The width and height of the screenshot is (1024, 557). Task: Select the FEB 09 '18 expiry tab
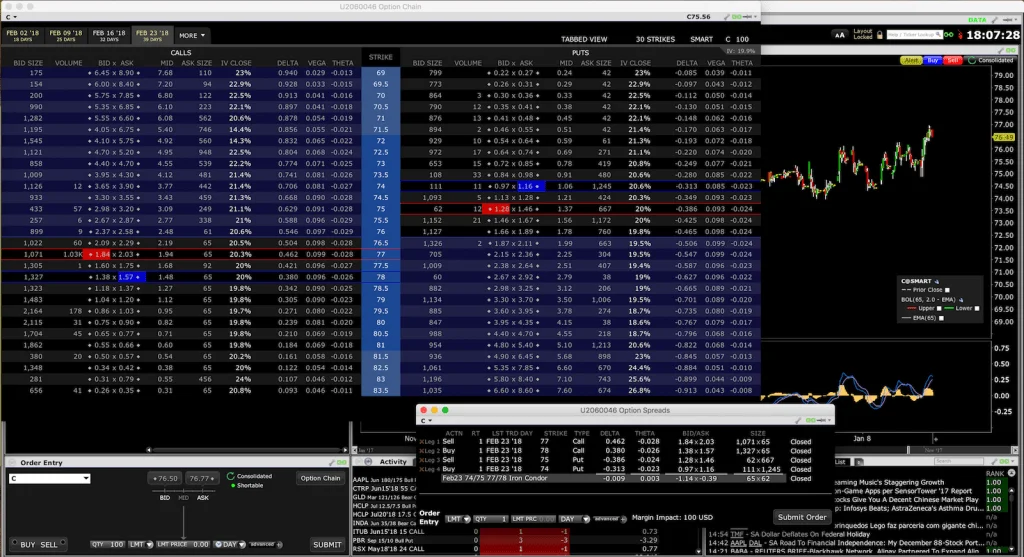[66, 35]
